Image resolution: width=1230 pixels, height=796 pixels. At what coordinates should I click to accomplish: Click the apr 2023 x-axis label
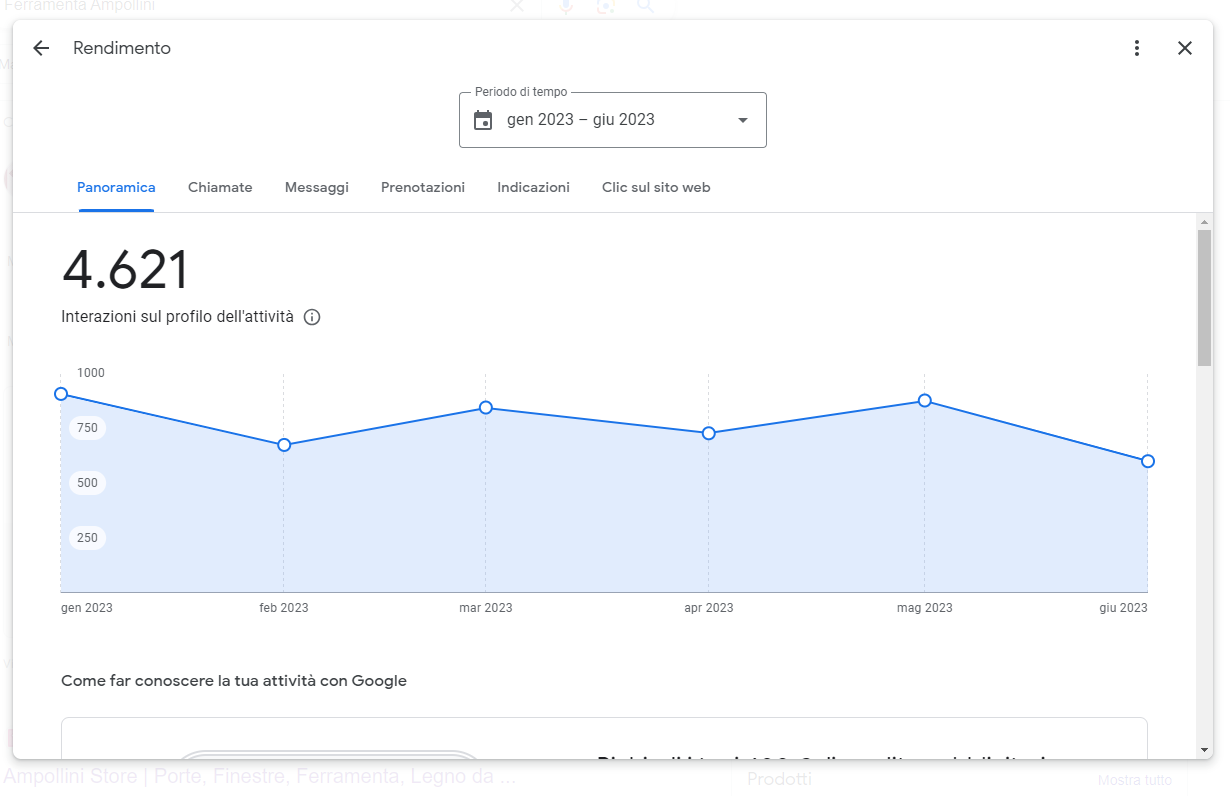click(709, 608)
